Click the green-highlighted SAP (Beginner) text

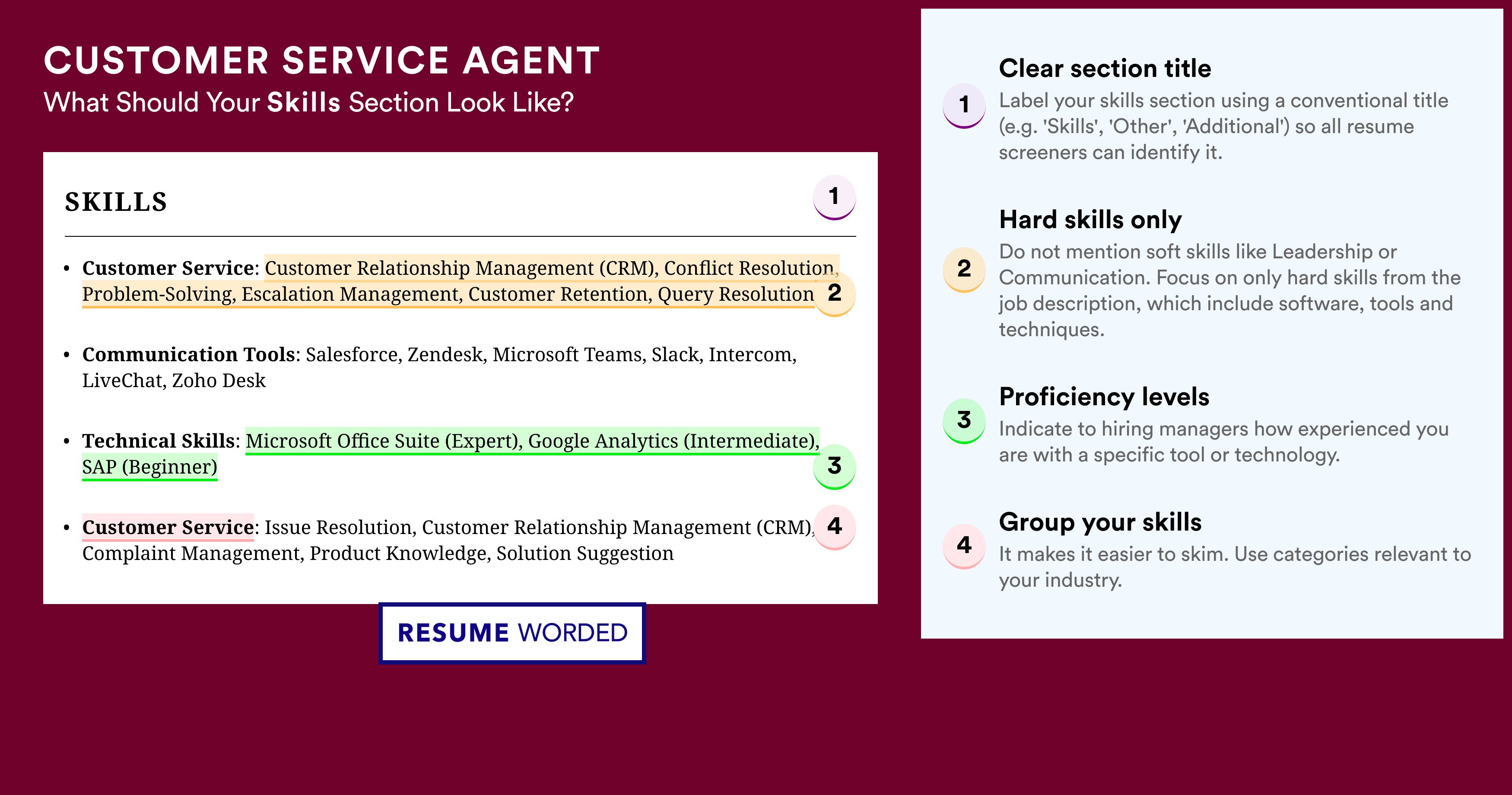pos(149,467)
